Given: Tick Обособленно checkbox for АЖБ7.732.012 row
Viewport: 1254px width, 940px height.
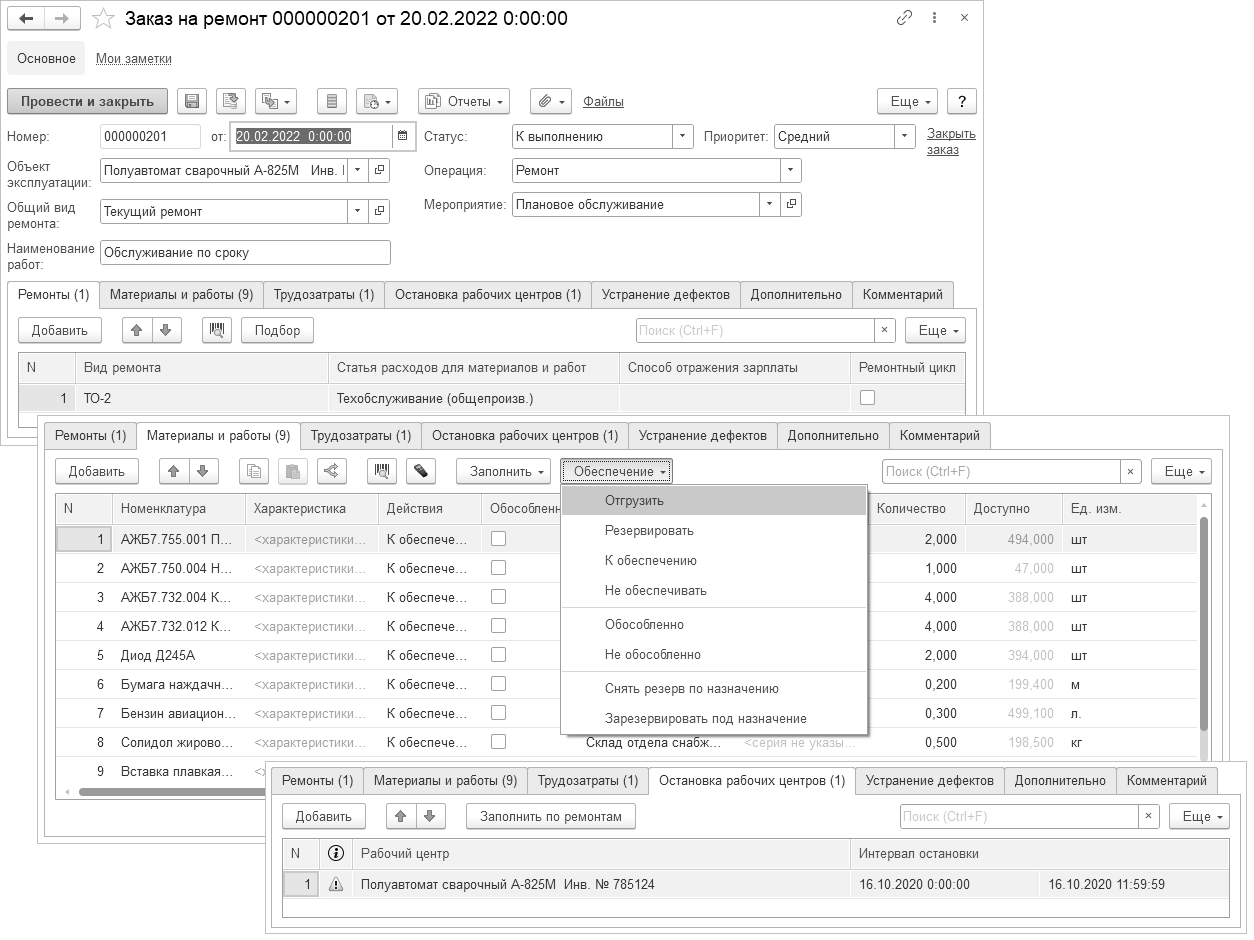Looking at the screenshot, I should [x=498, y=625].
